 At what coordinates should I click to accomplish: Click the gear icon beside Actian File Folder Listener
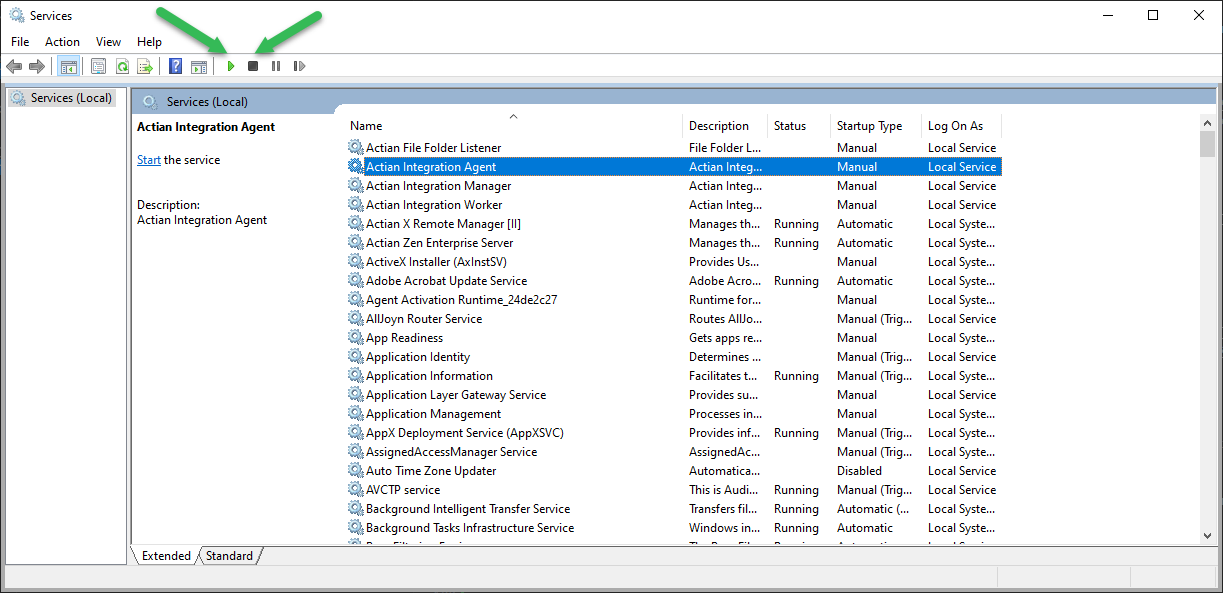[x=356, y=148]
